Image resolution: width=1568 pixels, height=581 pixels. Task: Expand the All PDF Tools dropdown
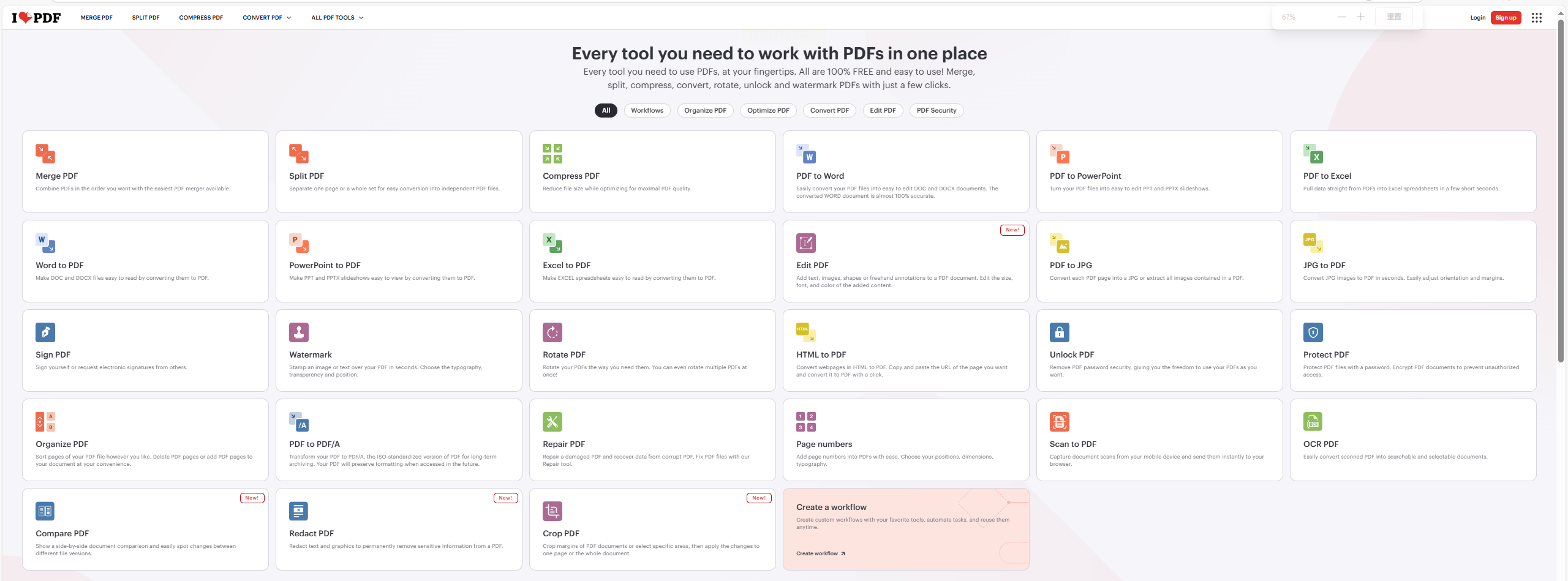point(337,18)
